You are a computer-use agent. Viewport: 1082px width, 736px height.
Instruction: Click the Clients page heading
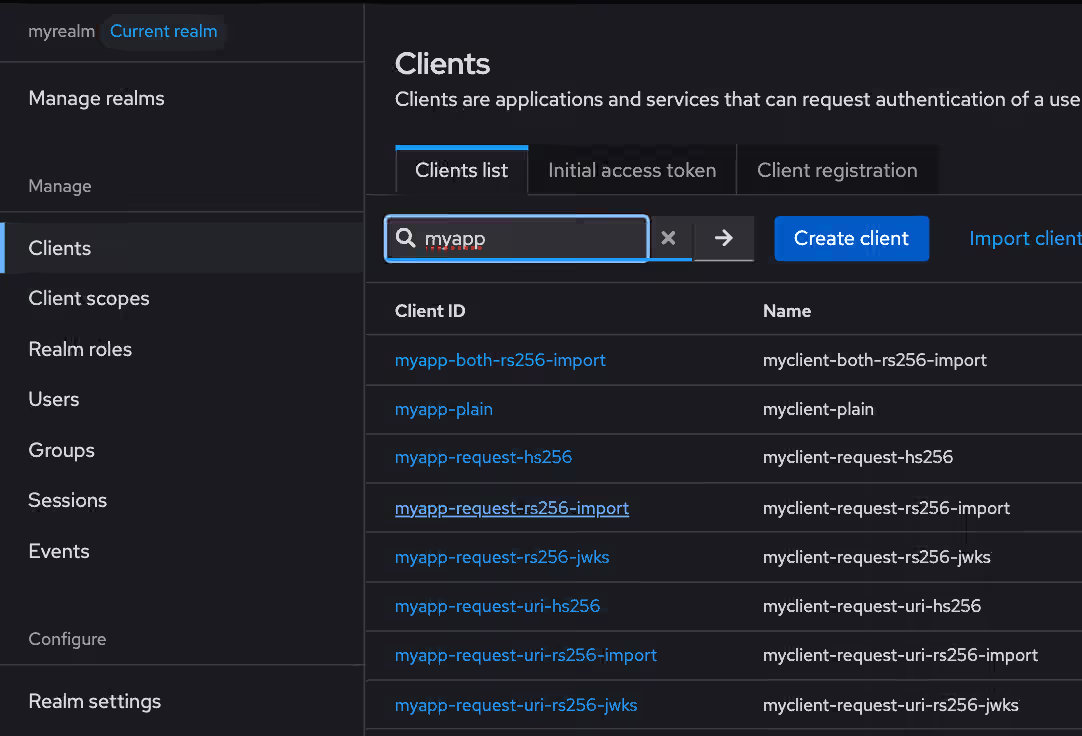[442, 64]
